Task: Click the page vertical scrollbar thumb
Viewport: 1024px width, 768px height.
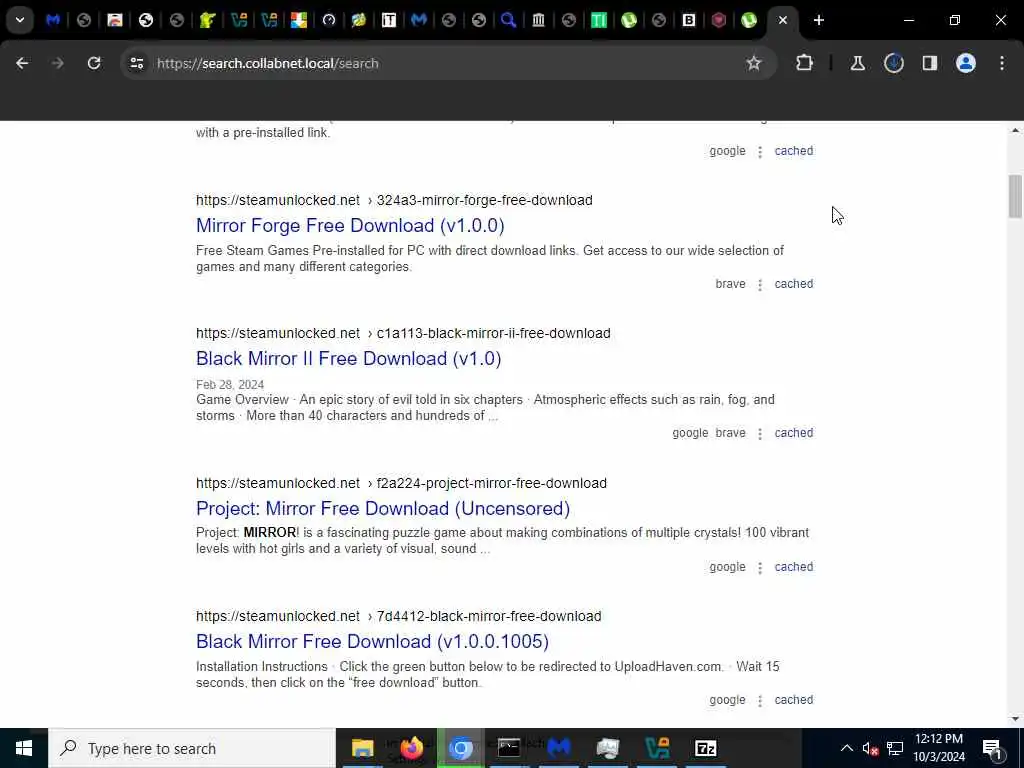Action: coord(1015,196)
